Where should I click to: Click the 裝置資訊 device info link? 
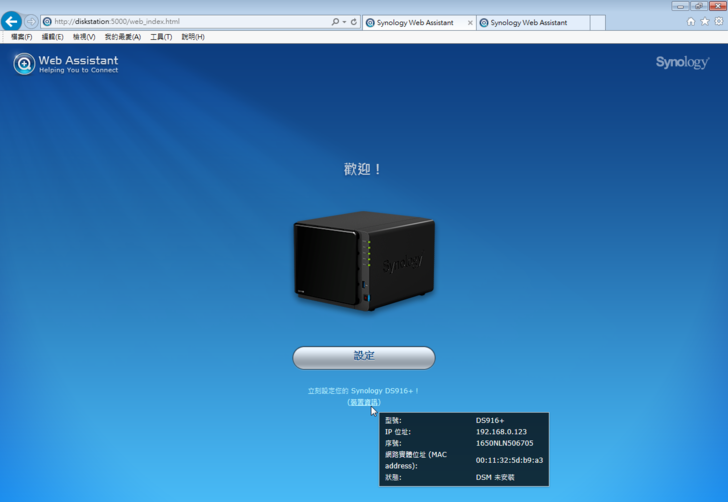[x=364, y=402]
